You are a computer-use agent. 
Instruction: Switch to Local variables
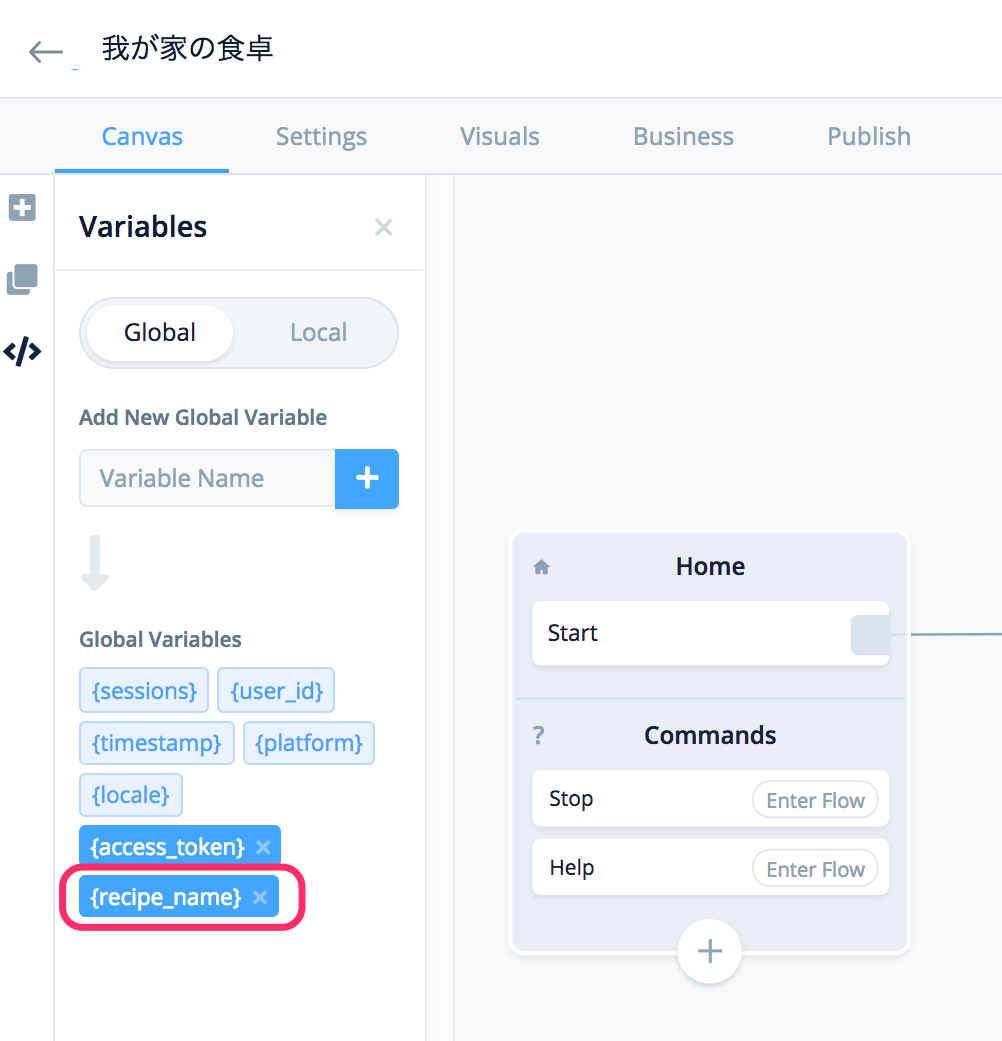(318, 333)
